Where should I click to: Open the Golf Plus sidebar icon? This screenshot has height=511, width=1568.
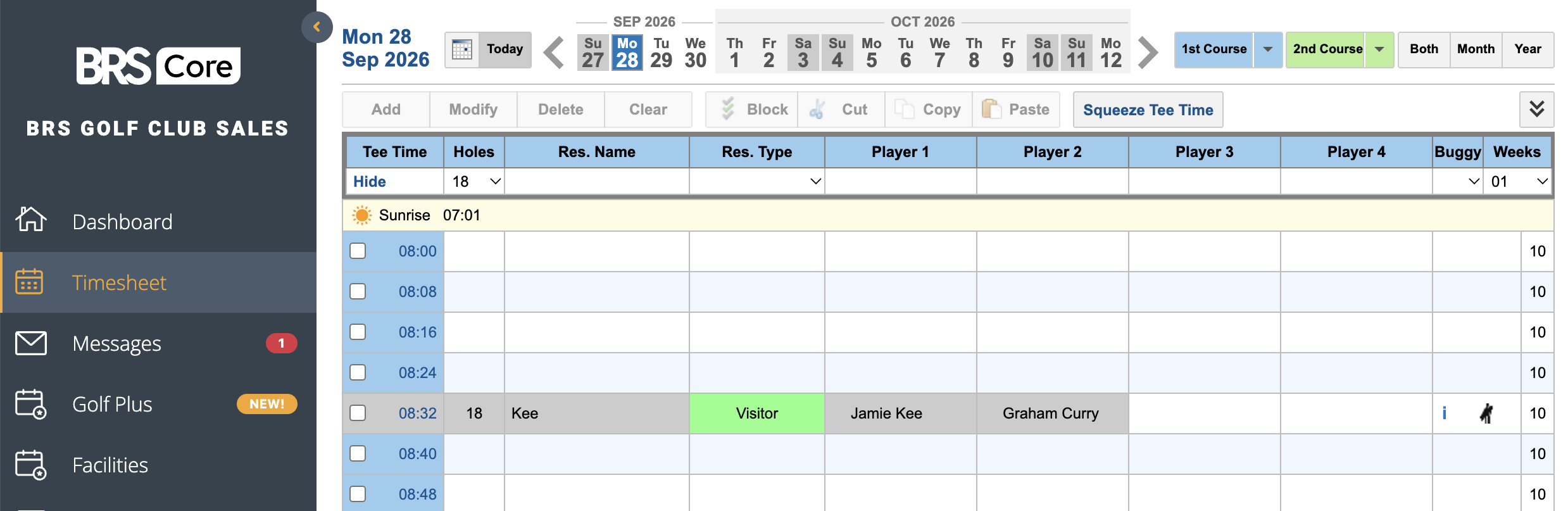(31, 404)
